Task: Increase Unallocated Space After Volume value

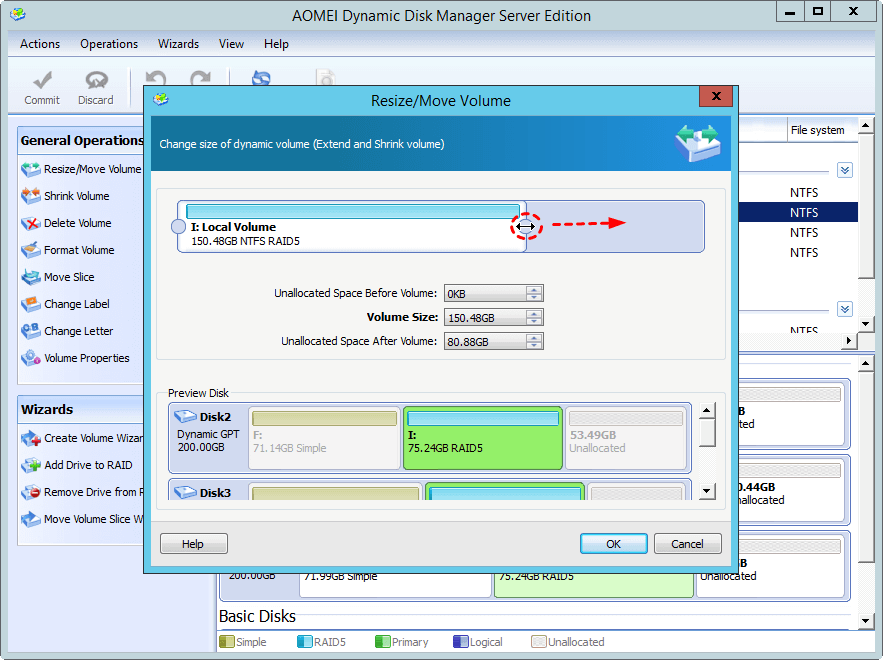Action: click(534, 338)
